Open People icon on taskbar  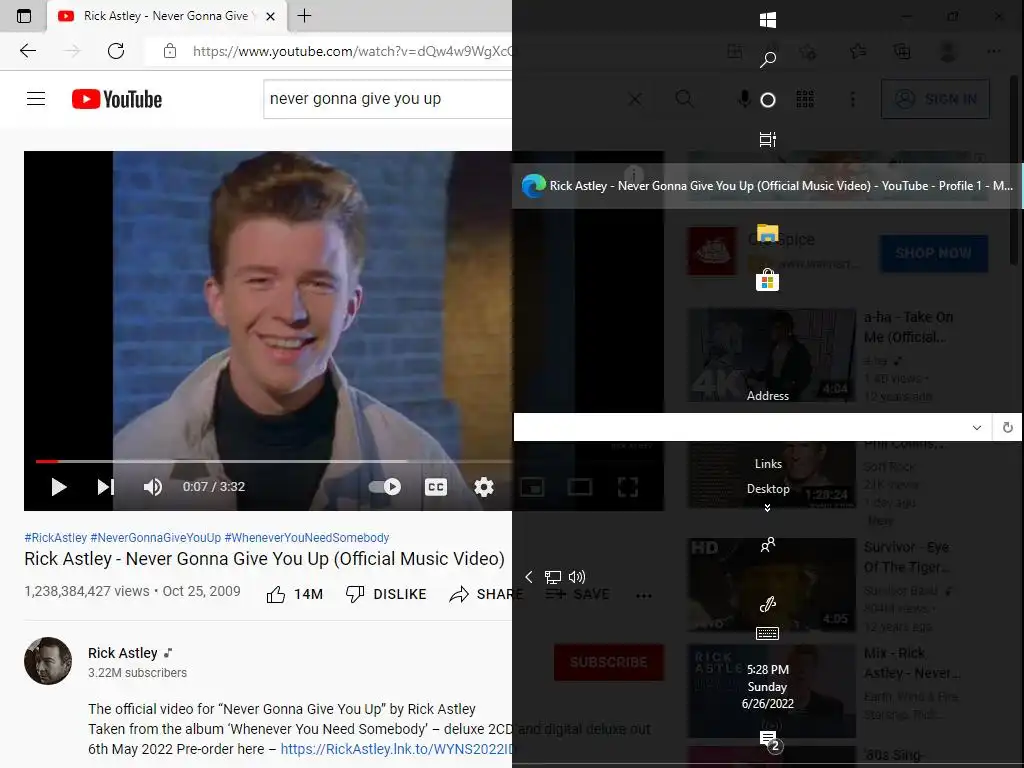click(x=767, y=545)
